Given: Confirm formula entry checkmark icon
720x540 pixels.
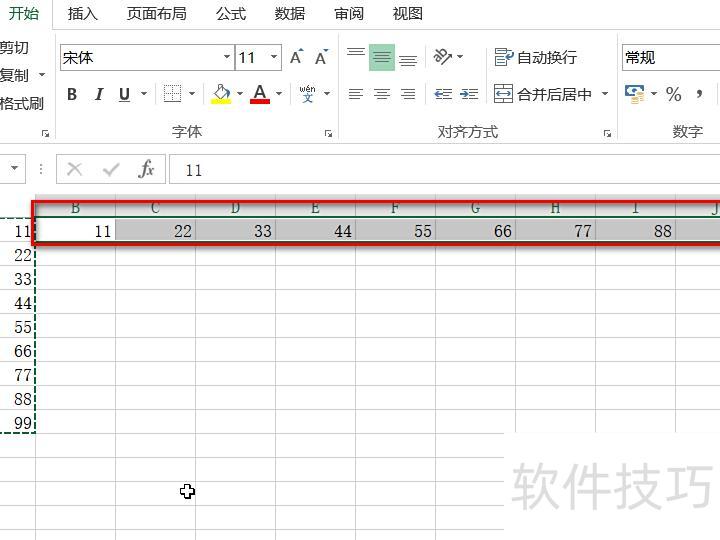Looking at the screenshot, I should [111, 169].
